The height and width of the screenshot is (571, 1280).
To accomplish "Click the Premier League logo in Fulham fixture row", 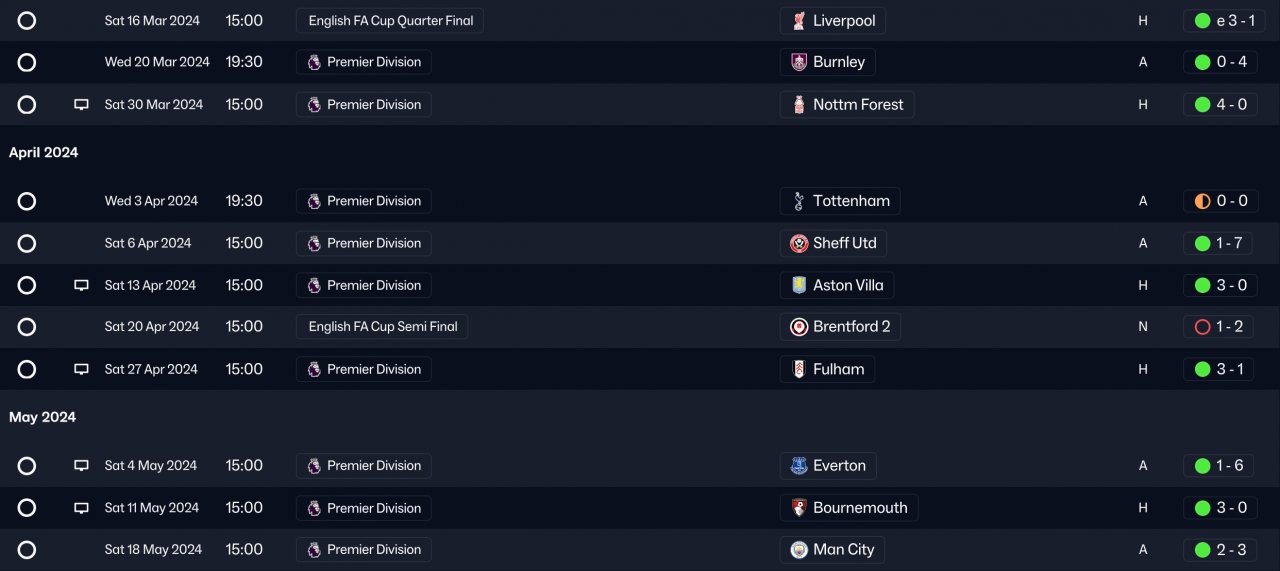I will point(314,369).
